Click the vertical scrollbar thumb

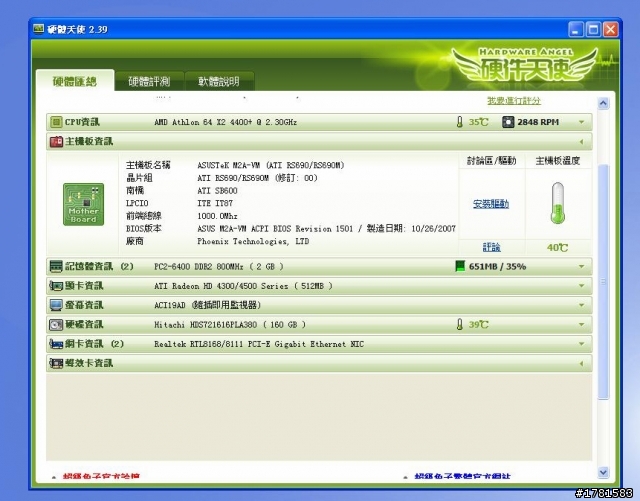coord(603,282)
